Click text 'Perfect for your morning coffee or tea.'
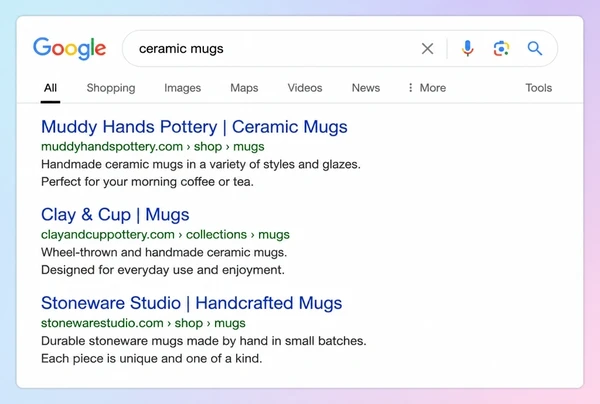600x404 pixels. click(147, 182)
